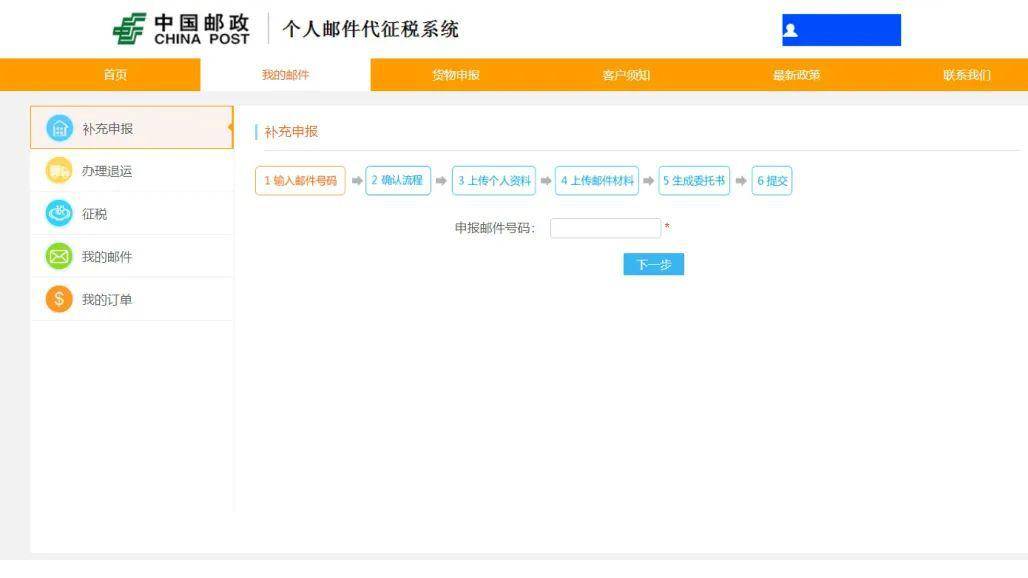Screen dimensions: 1028x578
Task: Select step 5 生成委托书
Action: [x=694, y=181]
